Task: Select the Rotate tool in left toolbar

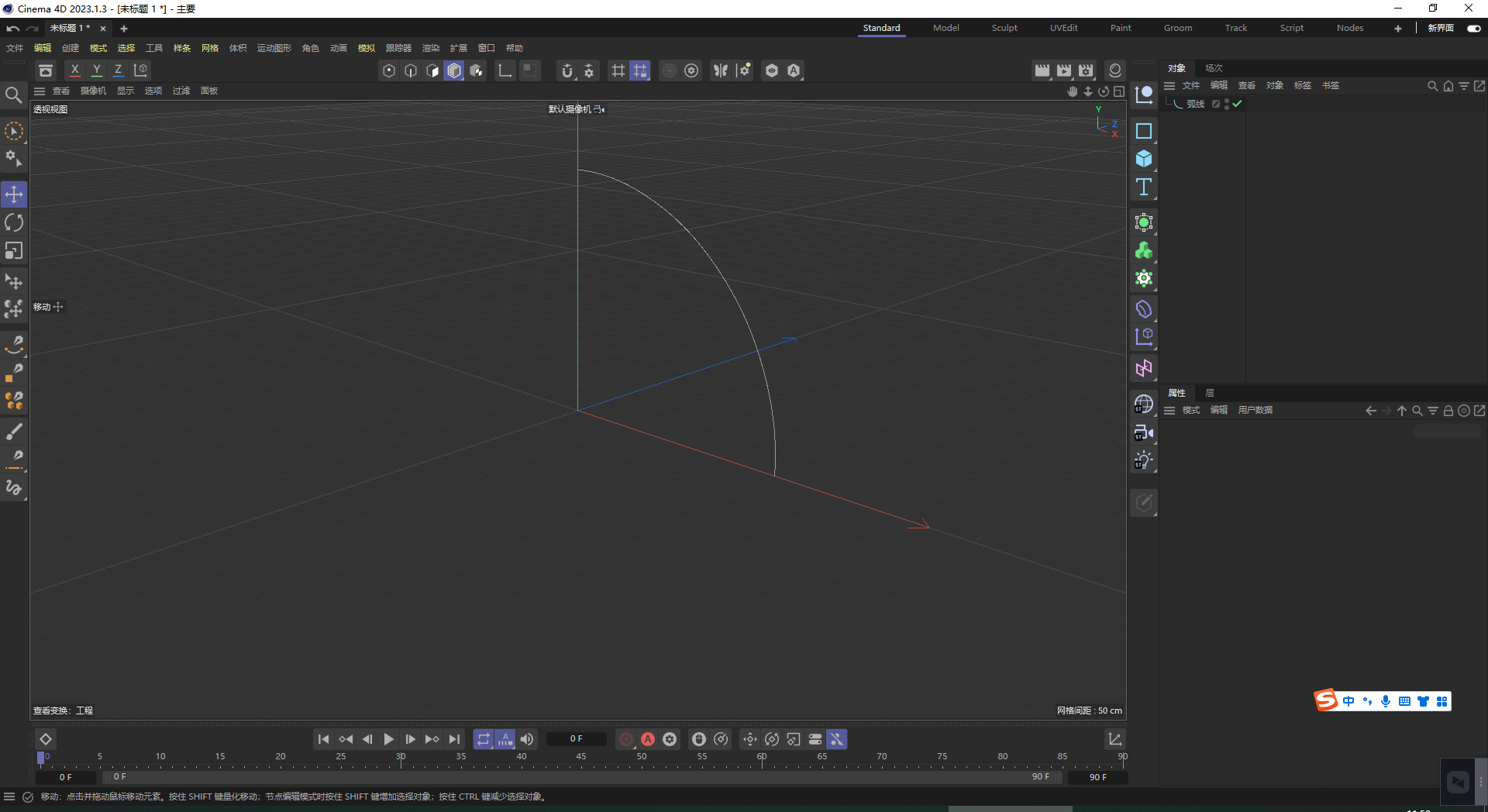Action: (14, 223)
